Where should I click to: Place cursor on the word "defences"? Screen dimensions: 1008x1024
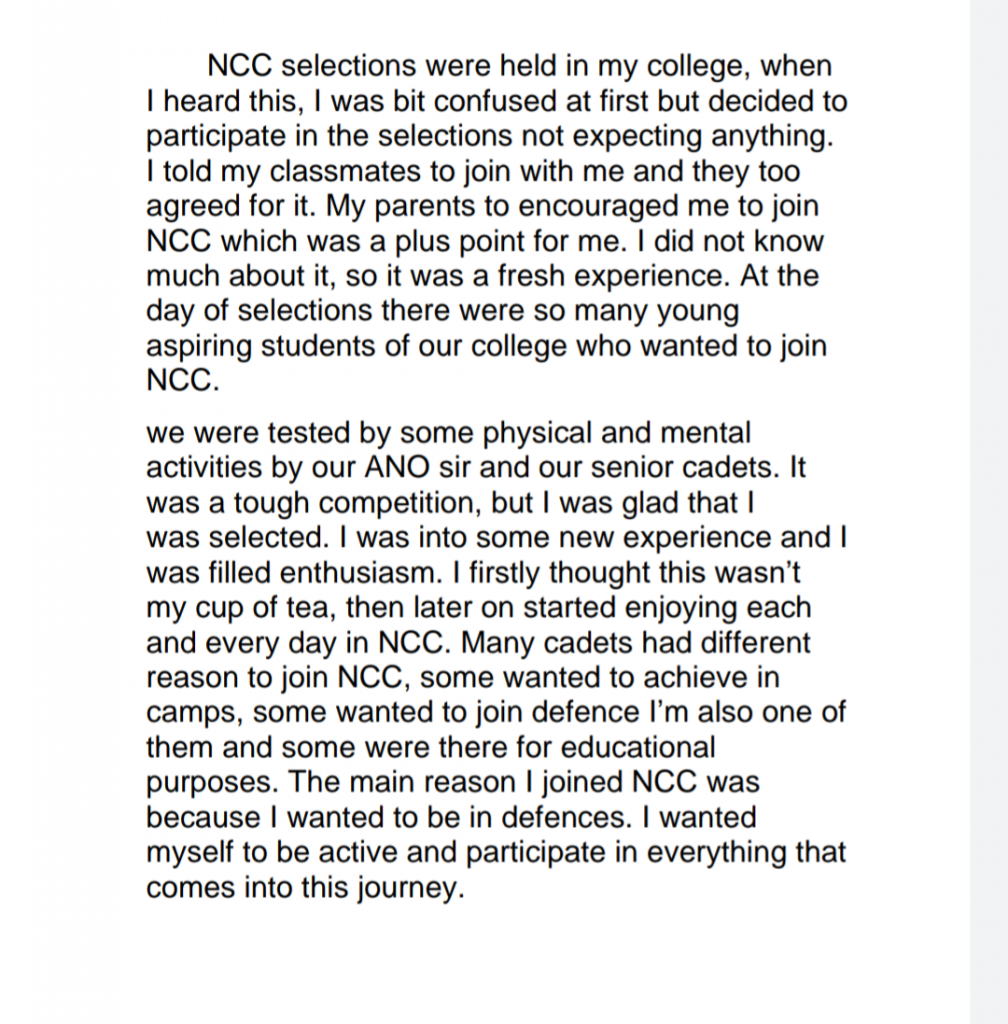pos(567,818)
